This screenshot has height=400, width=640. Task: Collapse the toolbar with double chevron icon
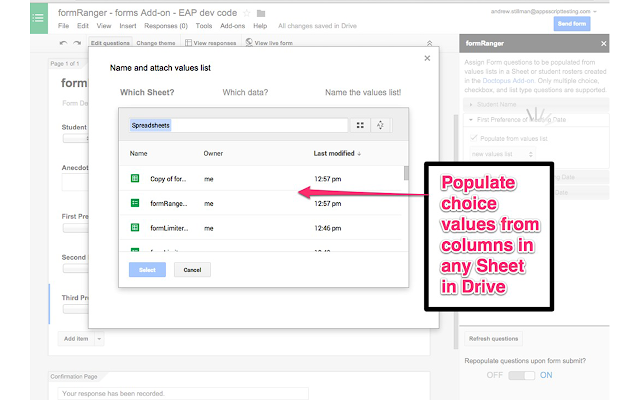pyautogui.click(x=429, y=43)
